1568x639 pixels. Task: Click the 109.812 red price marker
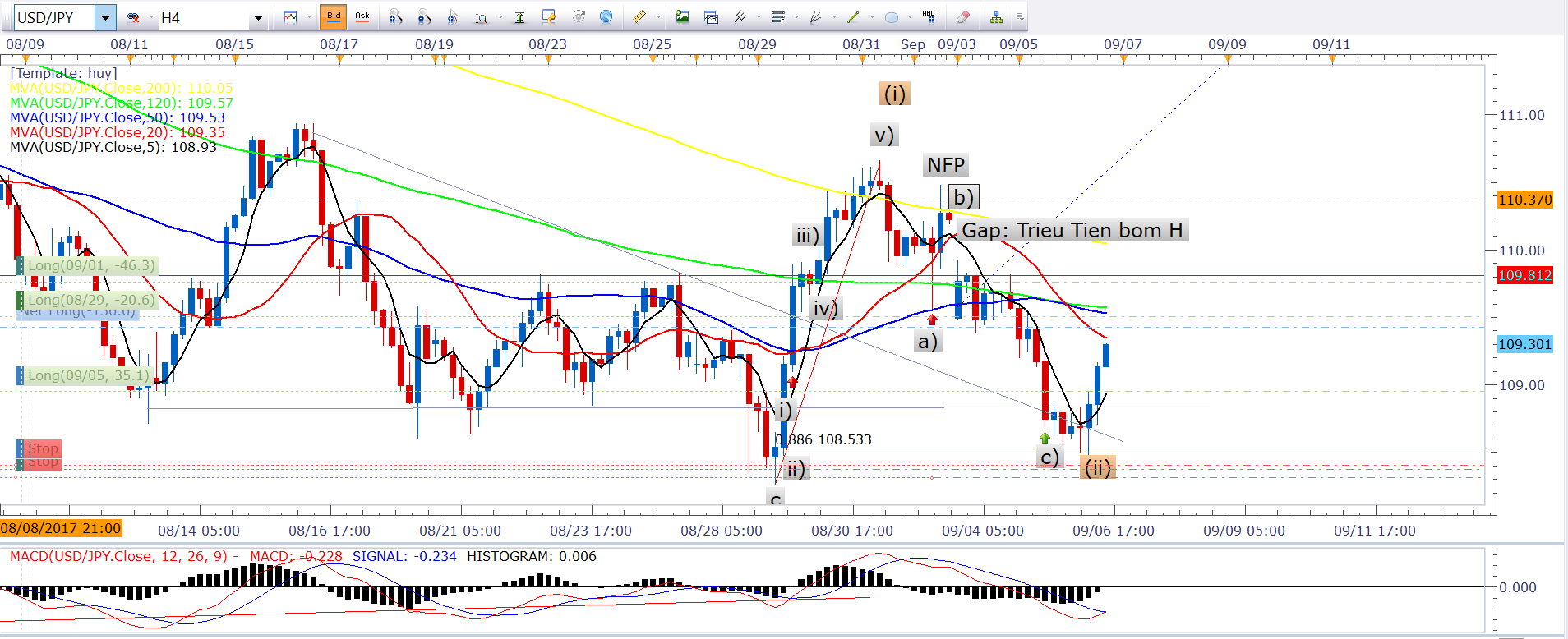pos(1524,275)
